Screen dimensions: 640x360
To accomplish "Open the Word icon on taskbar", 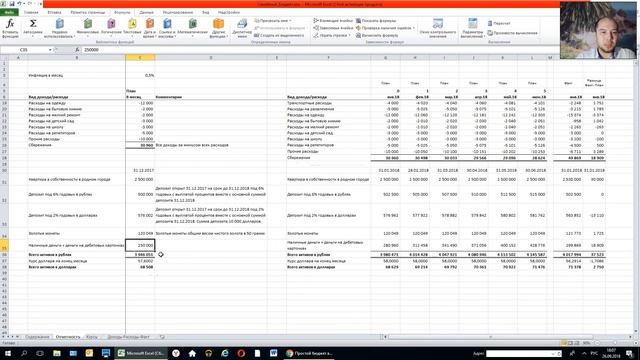I will (273, 353).
